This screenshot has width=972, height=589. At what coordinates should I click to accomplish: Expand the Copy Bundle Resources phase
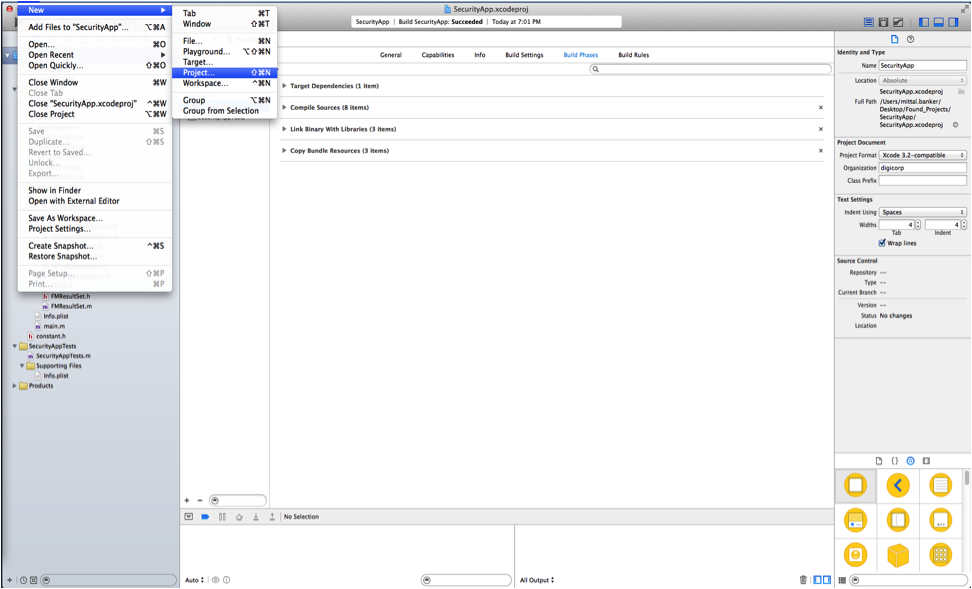(285, 151)
